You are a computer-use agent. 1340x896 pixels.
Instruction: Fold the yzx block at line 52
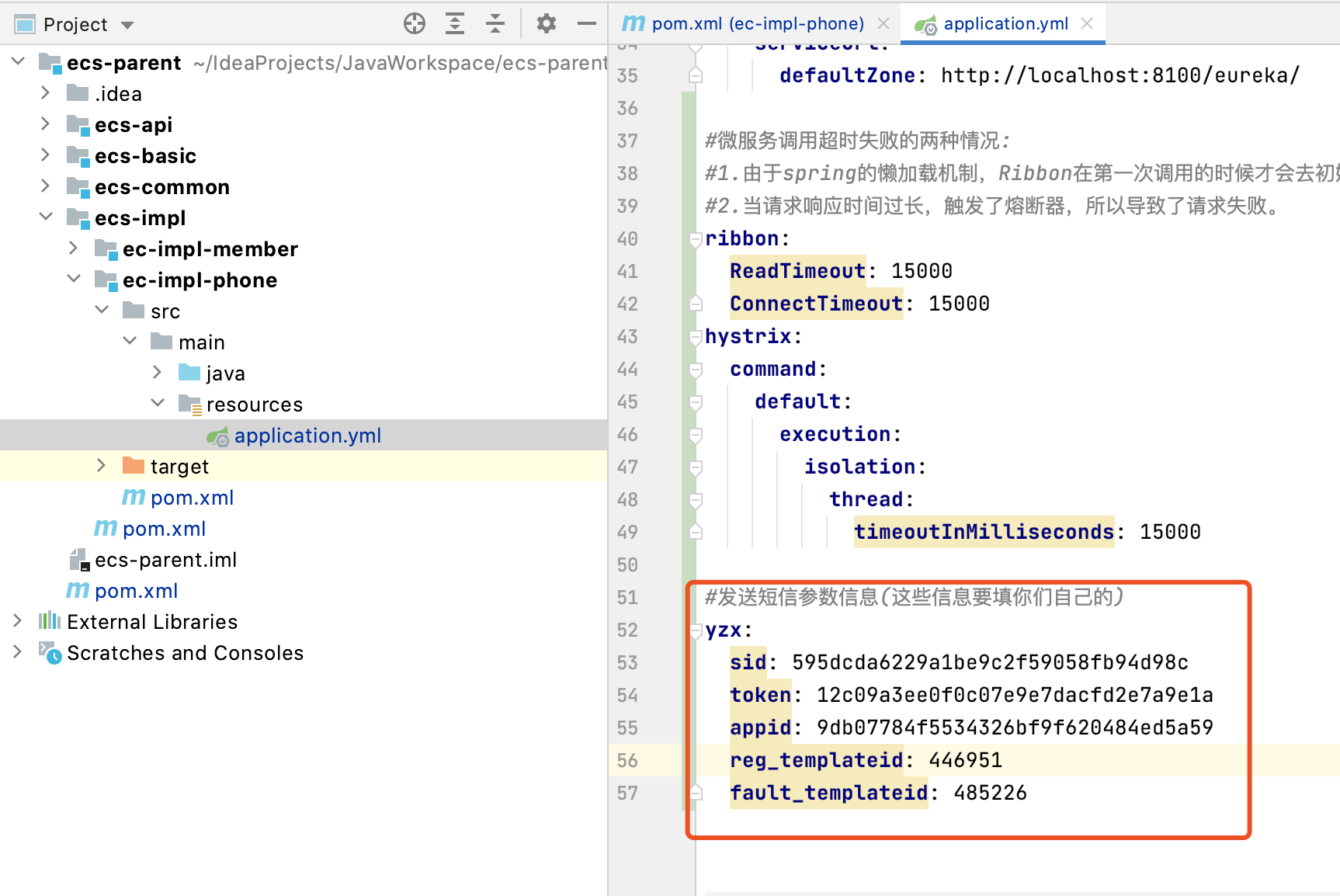coord(696,630)
